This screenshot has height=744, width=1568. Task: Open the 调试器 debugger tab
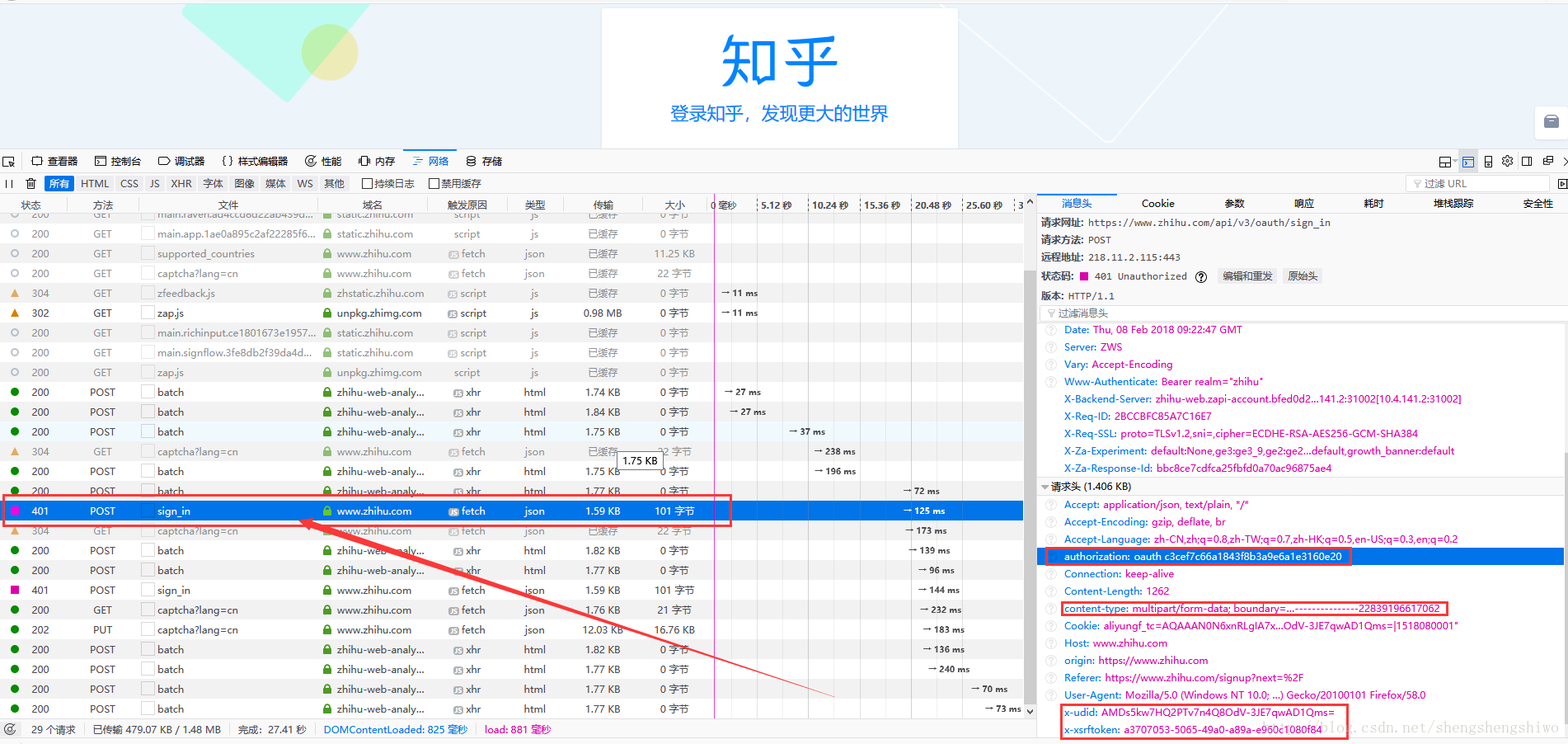pyautogui.click(x=181, y=162)
